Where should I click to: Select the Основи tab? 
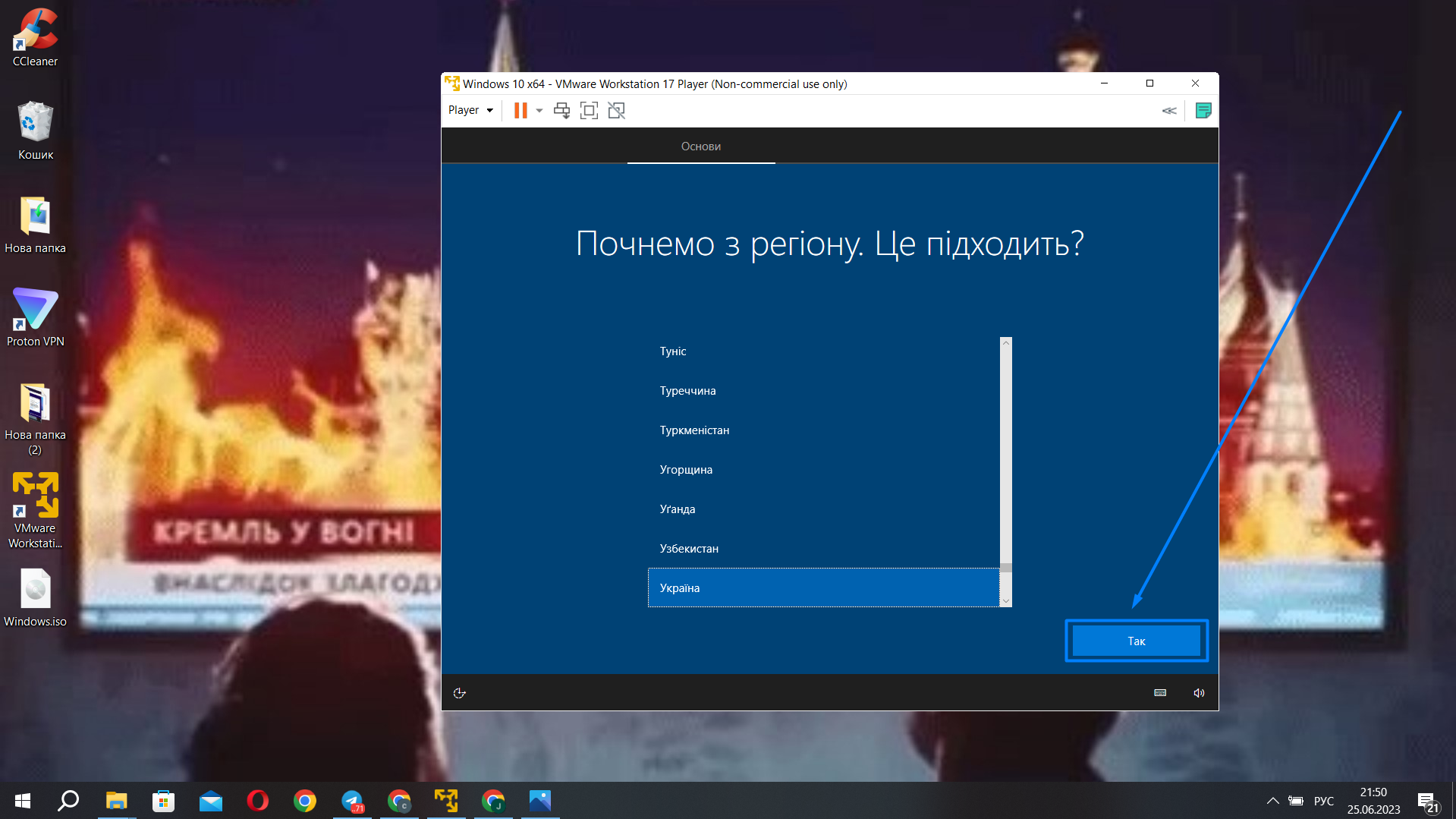[701, 146]
